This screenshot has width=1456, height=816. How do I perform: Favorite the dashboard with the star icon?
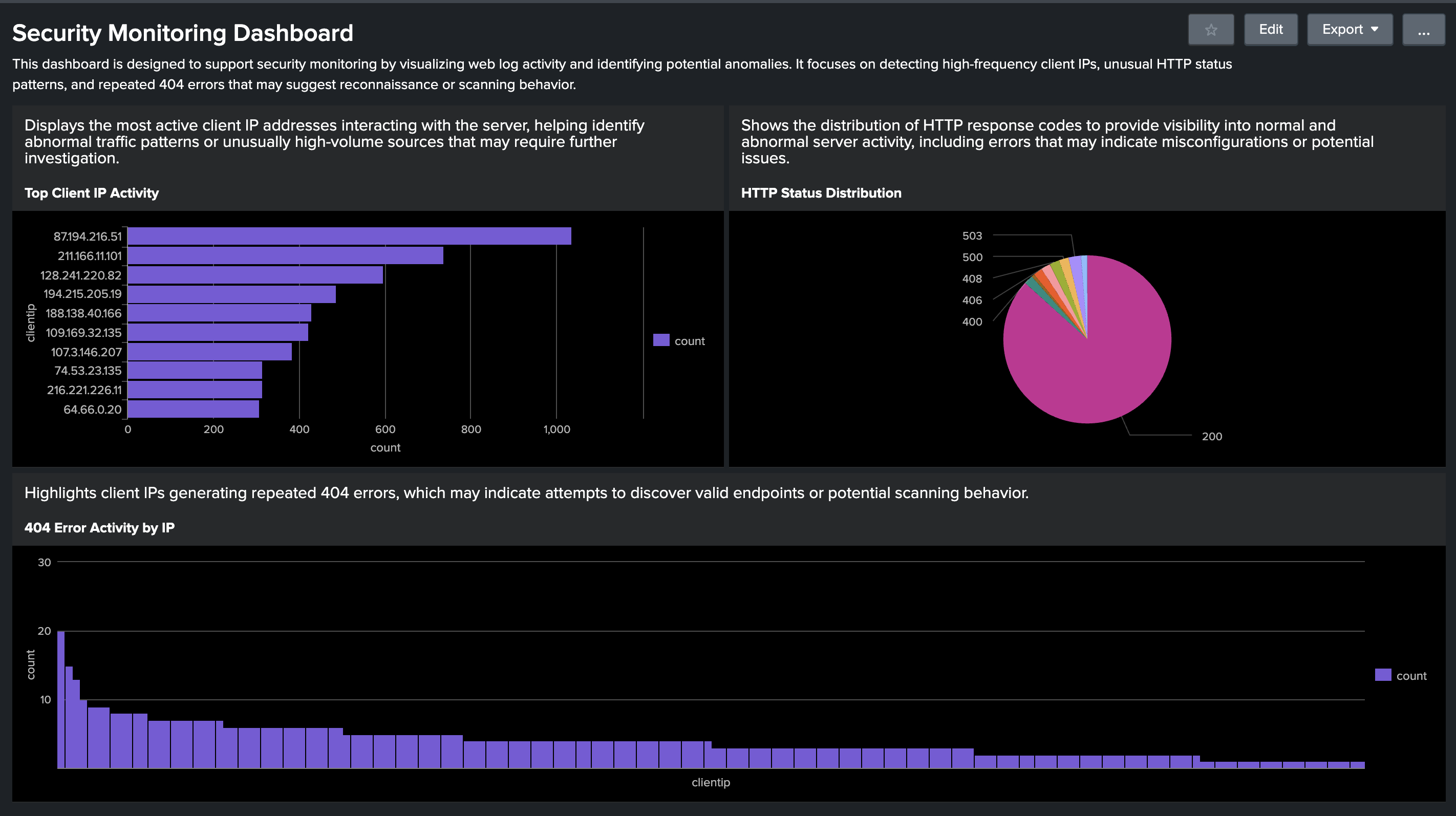[x=1210, y=30]
